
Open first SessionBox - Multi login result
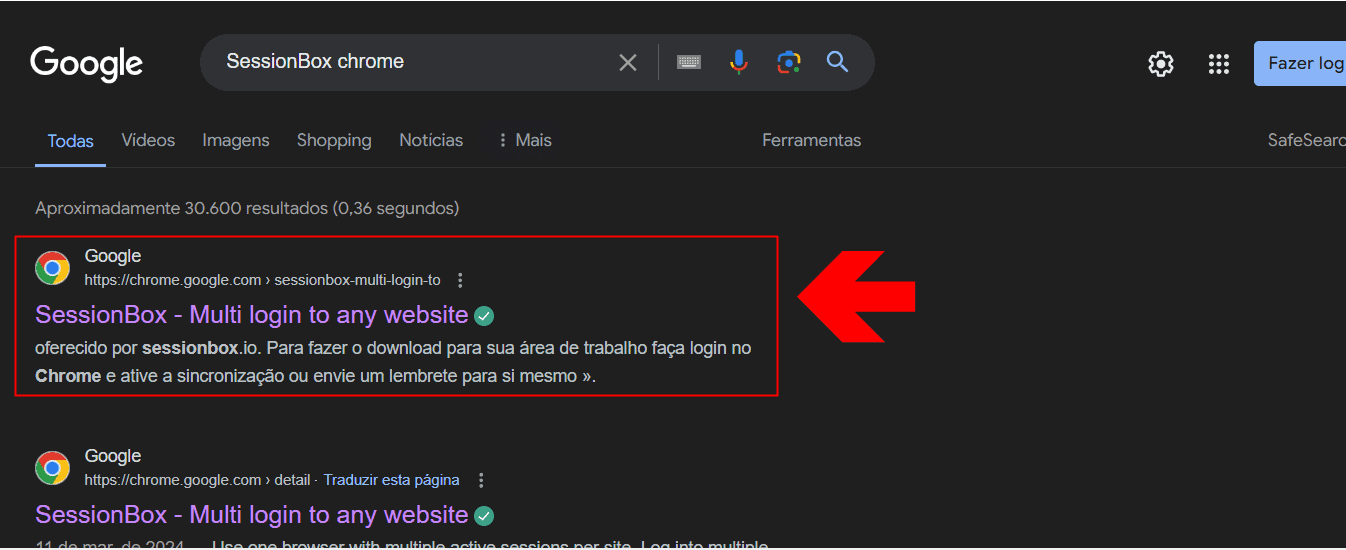point(252,315)
